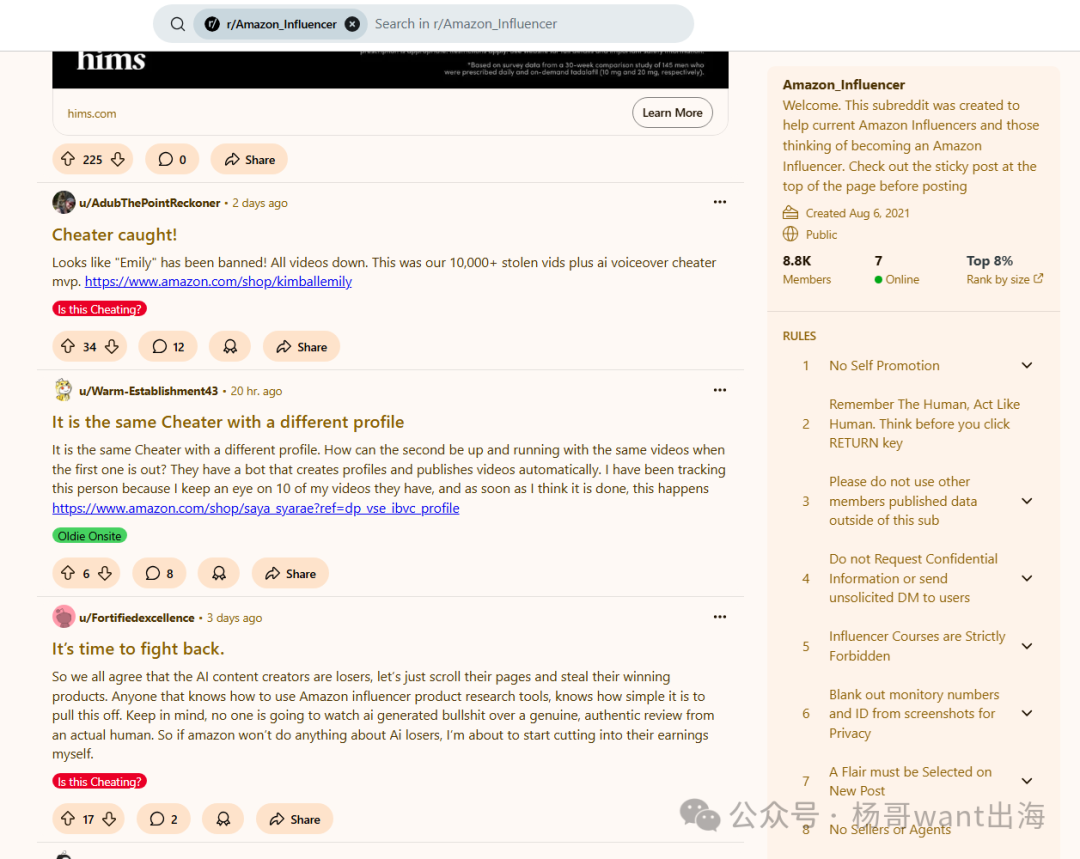Screen dimensions: 1080x859
Task: Click rule 2 Remember The Human text
Action: coord(924,424)
